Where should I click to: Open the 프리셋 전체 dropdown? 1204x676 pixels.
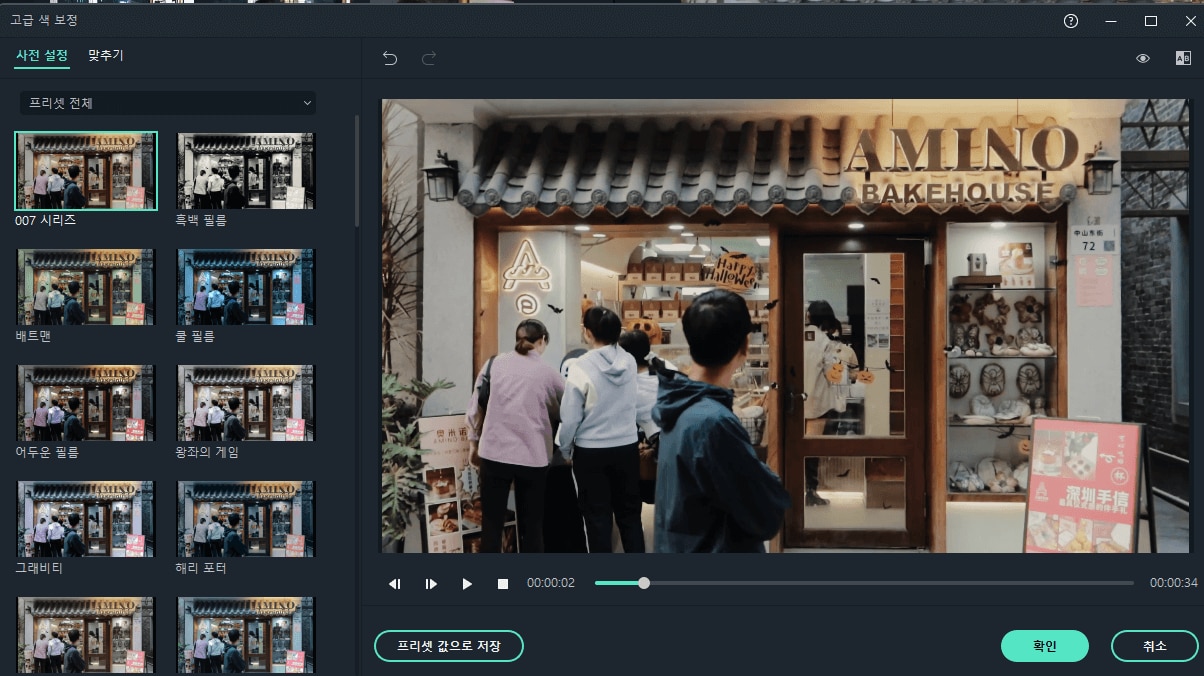point(168,103)
